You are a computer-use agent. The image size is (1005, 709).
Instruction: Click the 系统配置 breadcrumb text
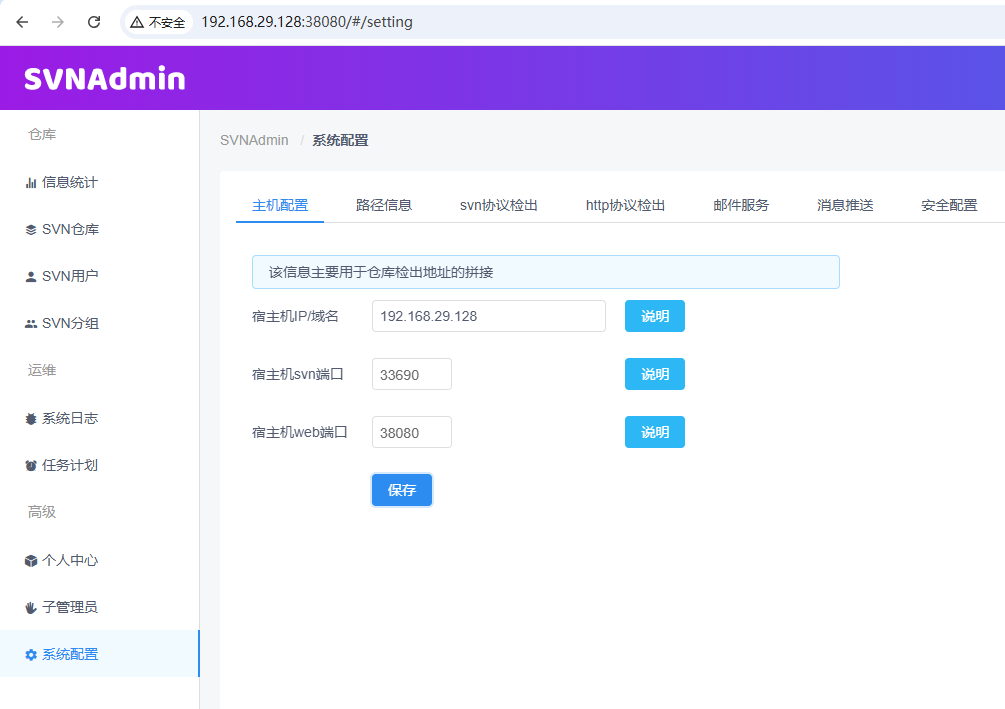pyautogui.click(x=340, y=140)
